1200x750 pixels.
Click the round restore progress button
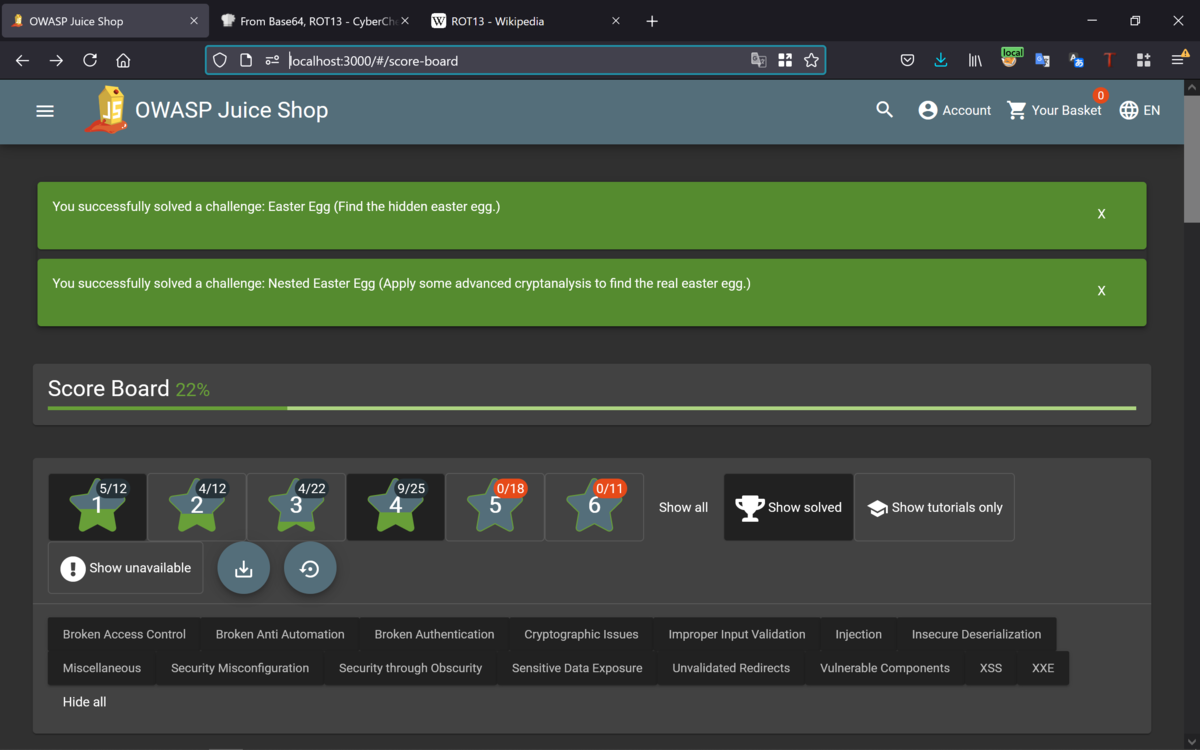tap(310, 568)
